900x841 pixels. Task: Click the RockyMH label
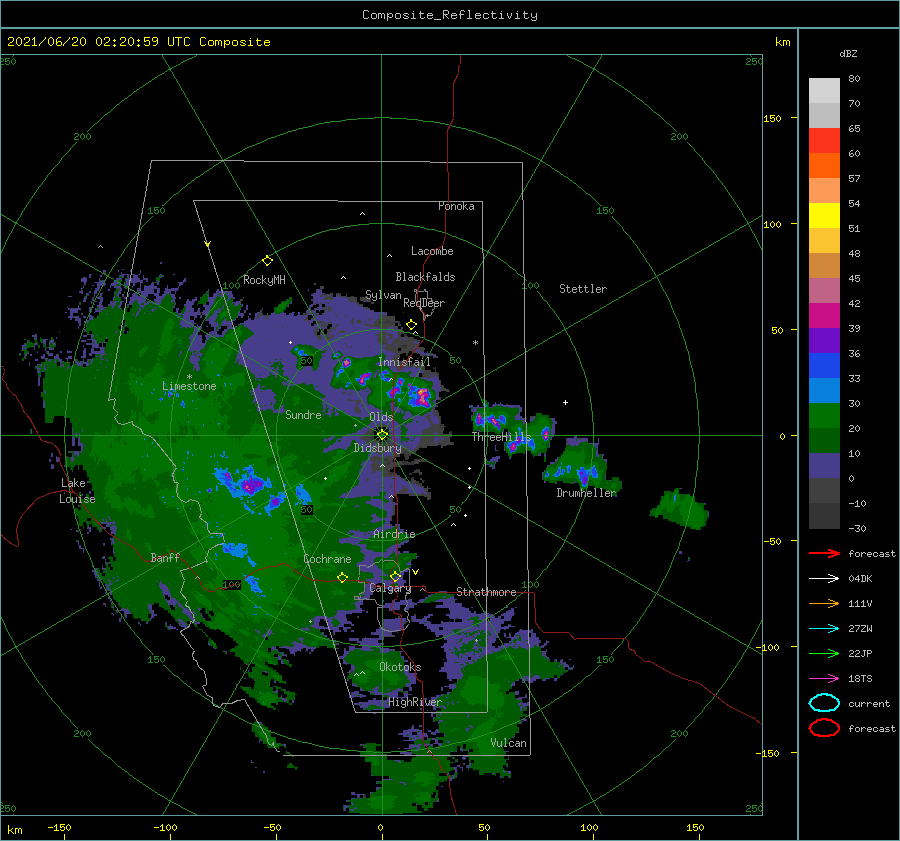coord(264,280)
